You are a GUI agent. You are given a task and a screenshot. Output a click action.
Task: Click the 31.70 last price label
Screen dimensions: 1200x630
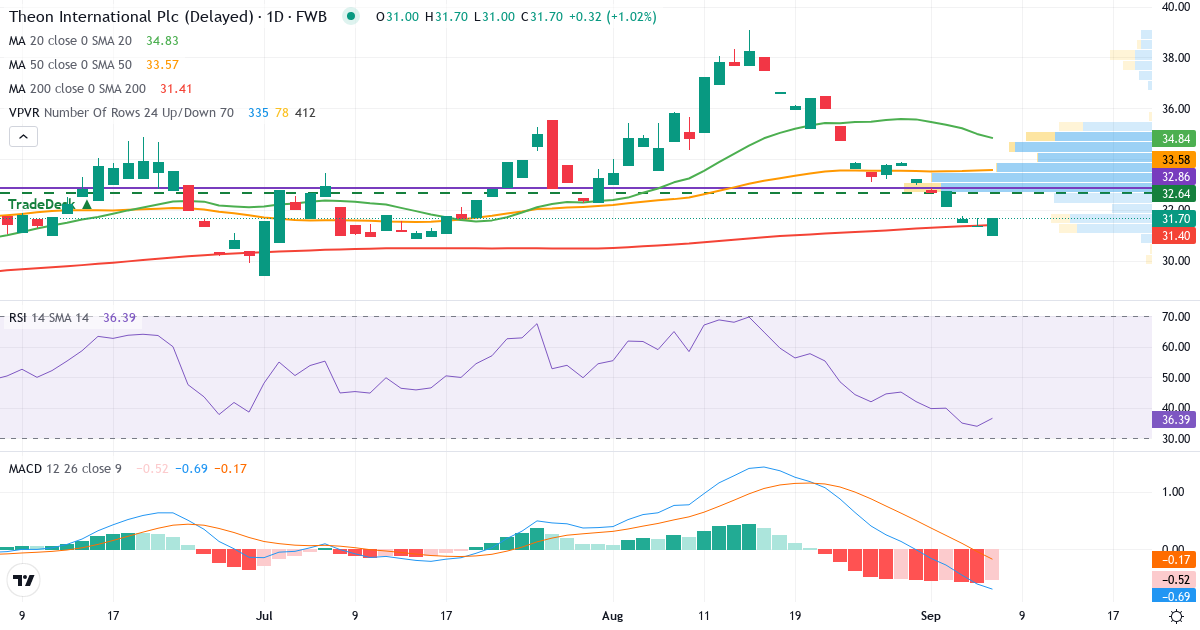1175,218
